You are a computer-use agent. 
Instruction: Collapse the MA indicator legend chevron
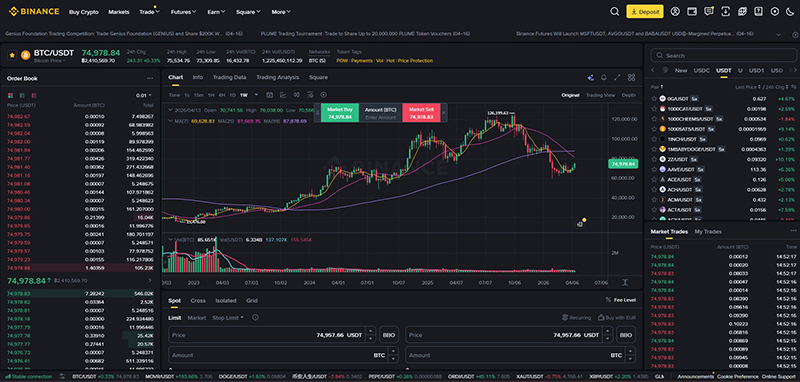pyautogui.click(x=170, y=121)
